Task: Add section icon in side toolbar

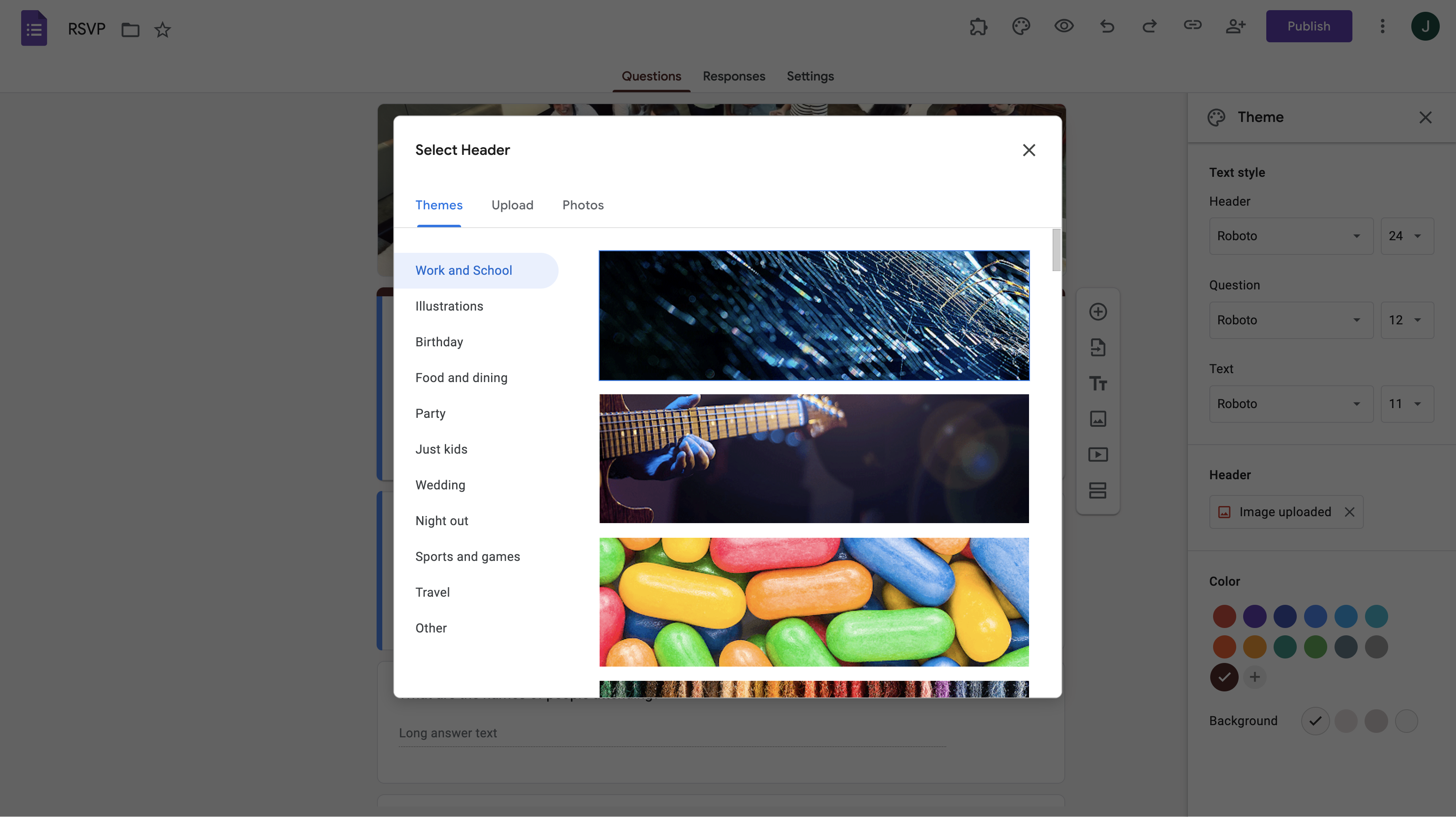Action: click(1098, 490)
